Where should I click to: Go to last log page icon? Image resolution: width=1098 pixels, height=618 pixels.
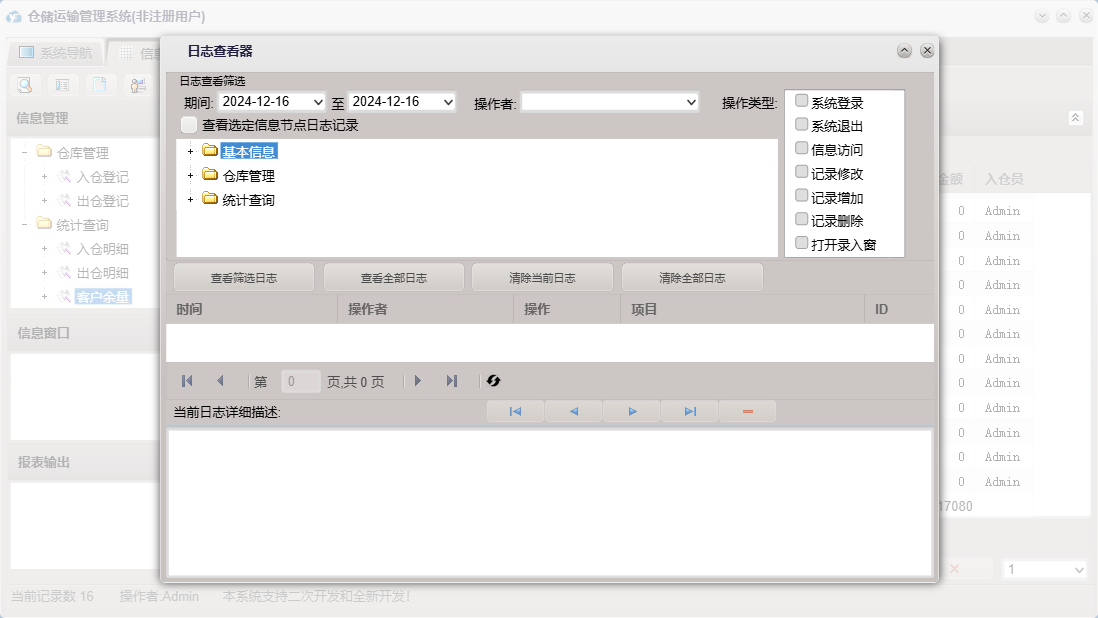coord(452,381)
